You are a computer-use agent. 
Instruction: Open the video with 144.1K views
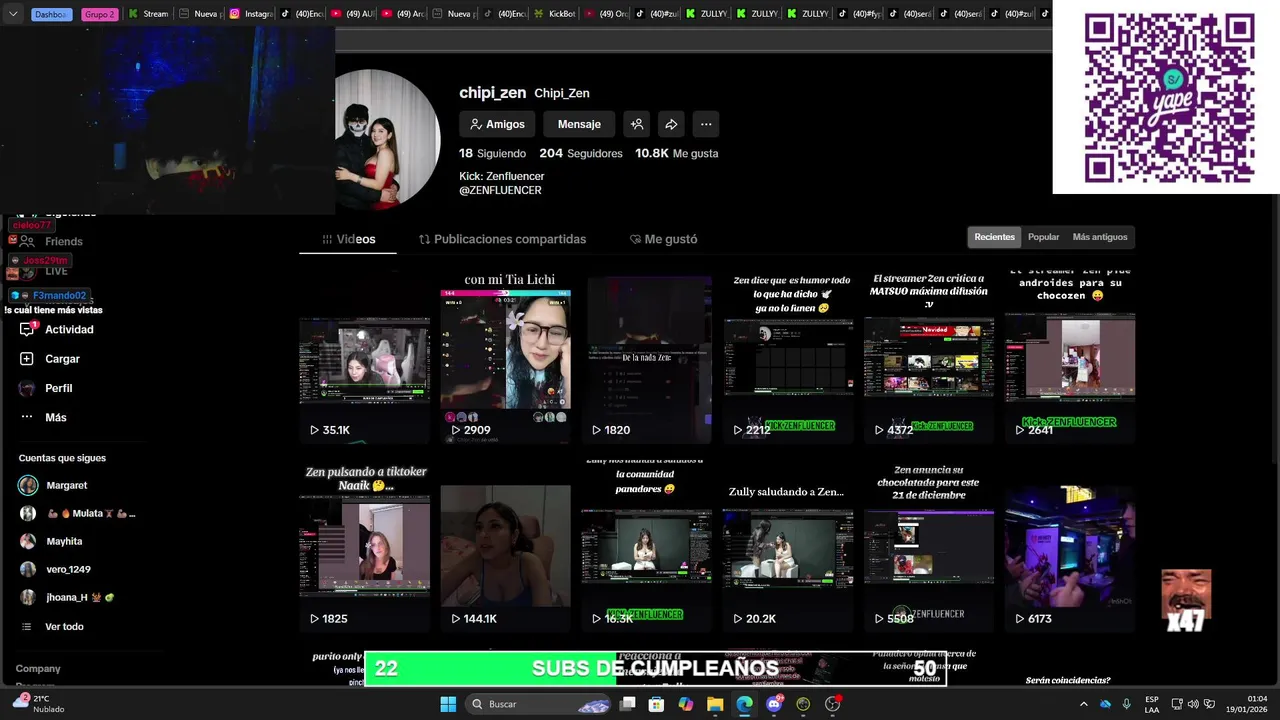point(506,546)
